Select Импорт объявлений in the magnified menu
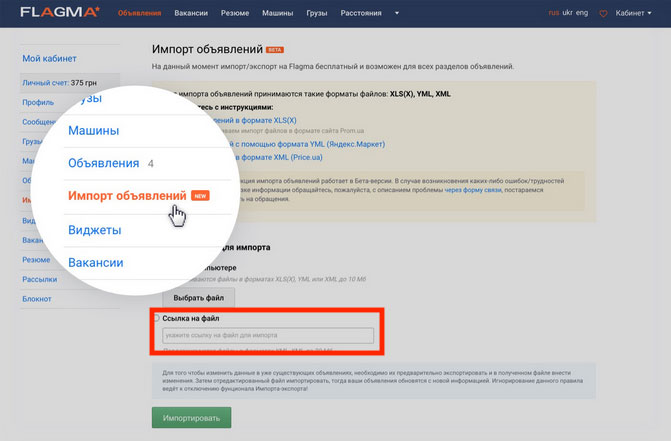The width and height of the screenshot is (671, 441). click(127, 195)
